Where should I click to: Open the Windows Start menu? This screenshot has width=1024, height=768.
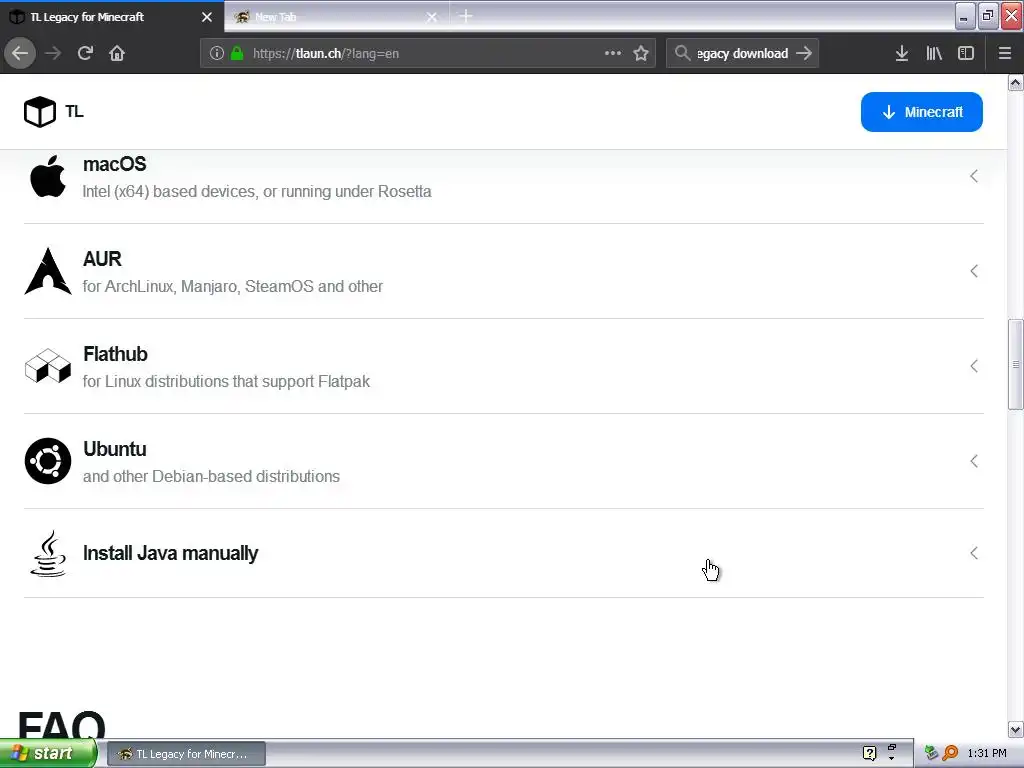pos(48,754)
